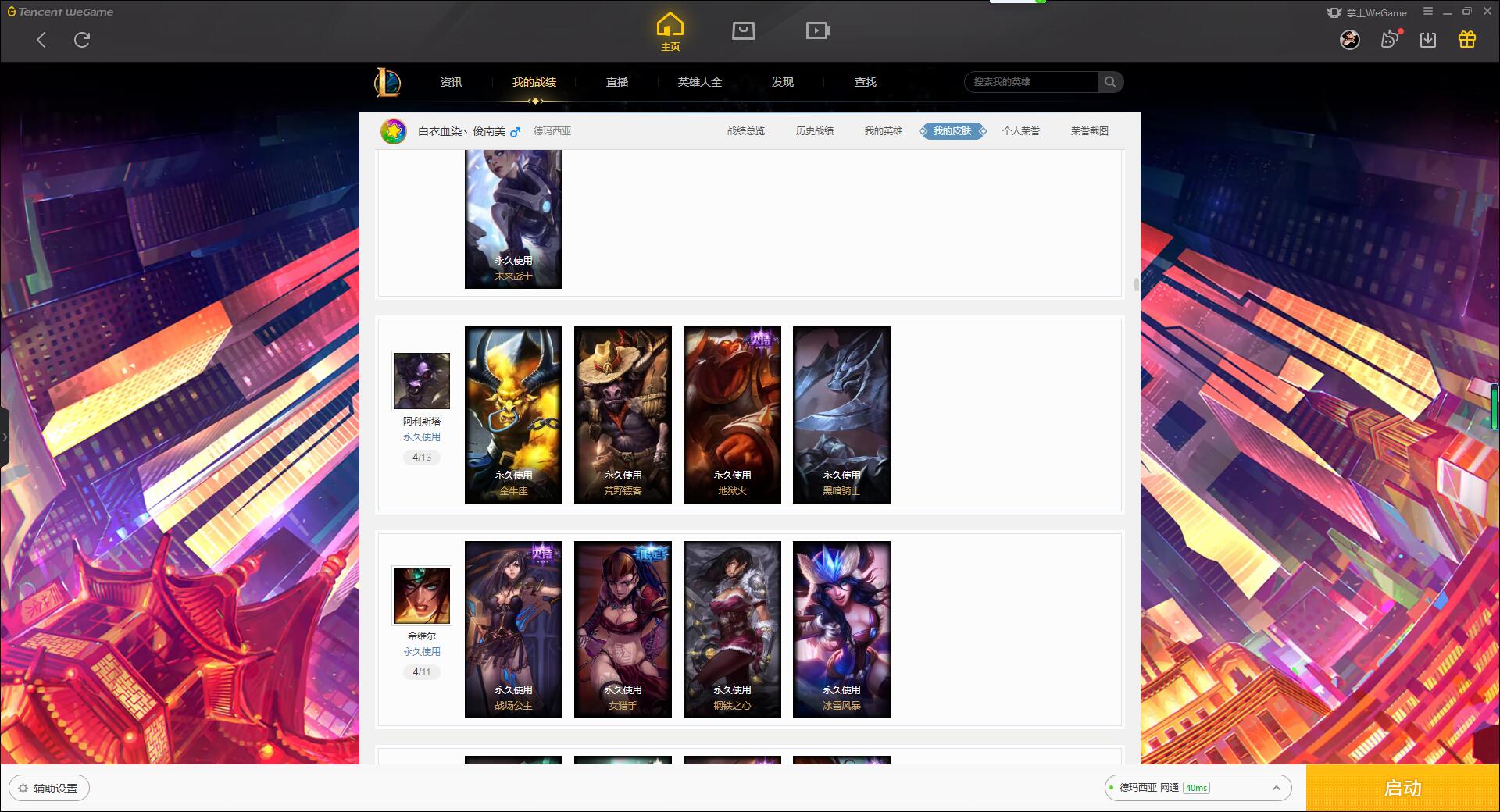Screen dimensions: 1500x812
Task: Open the 我的战绩 menu tab
Action: click(534, 82)
